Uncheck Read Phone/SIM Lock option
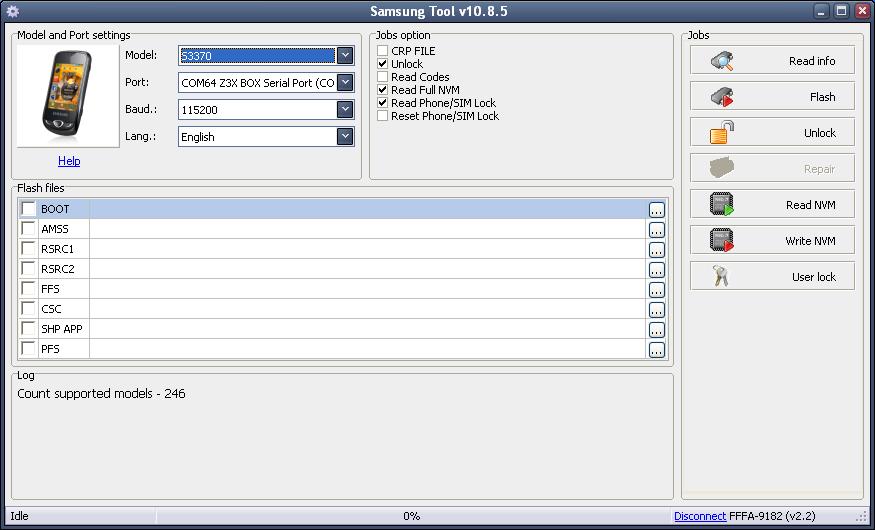This screenshot has height=530, width=875. tap(382, 103)
